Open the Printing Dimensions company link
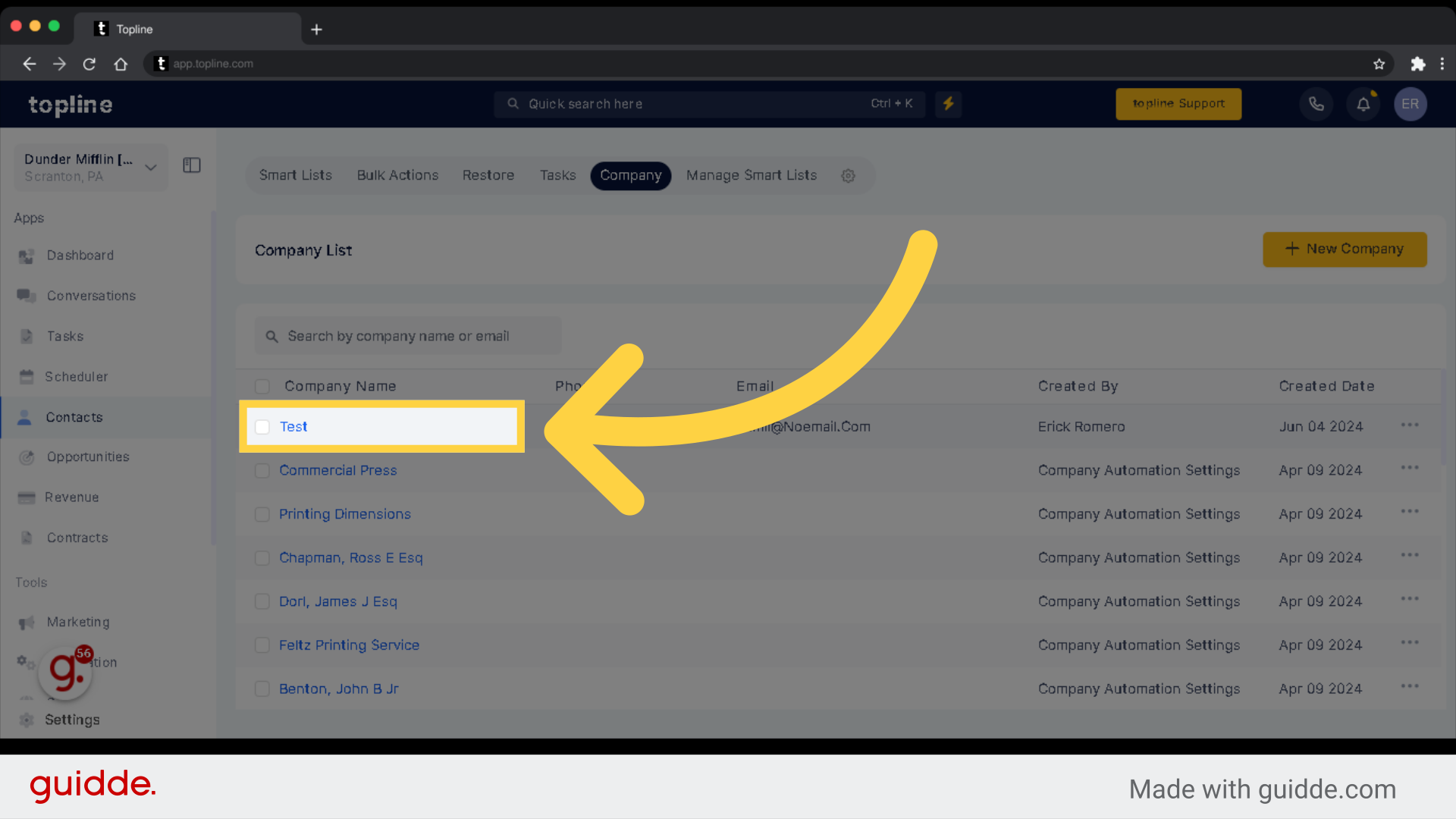Screen dimensions: 1456x819 (x=345, y=515)
